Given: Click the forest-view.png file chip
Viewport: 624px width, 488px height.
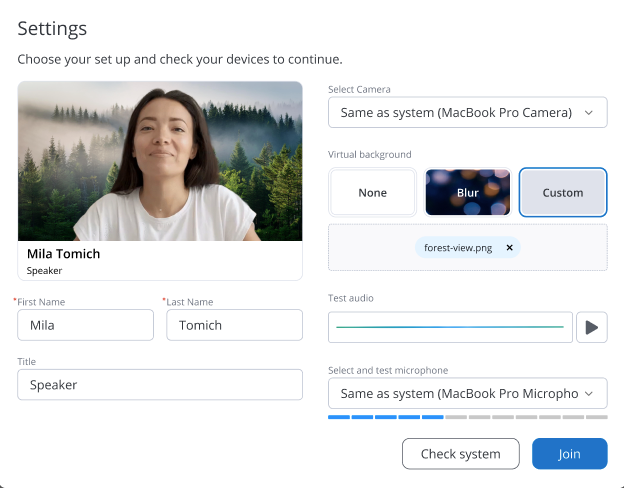Looking at the screenshot, I should [x=460, y=248].
